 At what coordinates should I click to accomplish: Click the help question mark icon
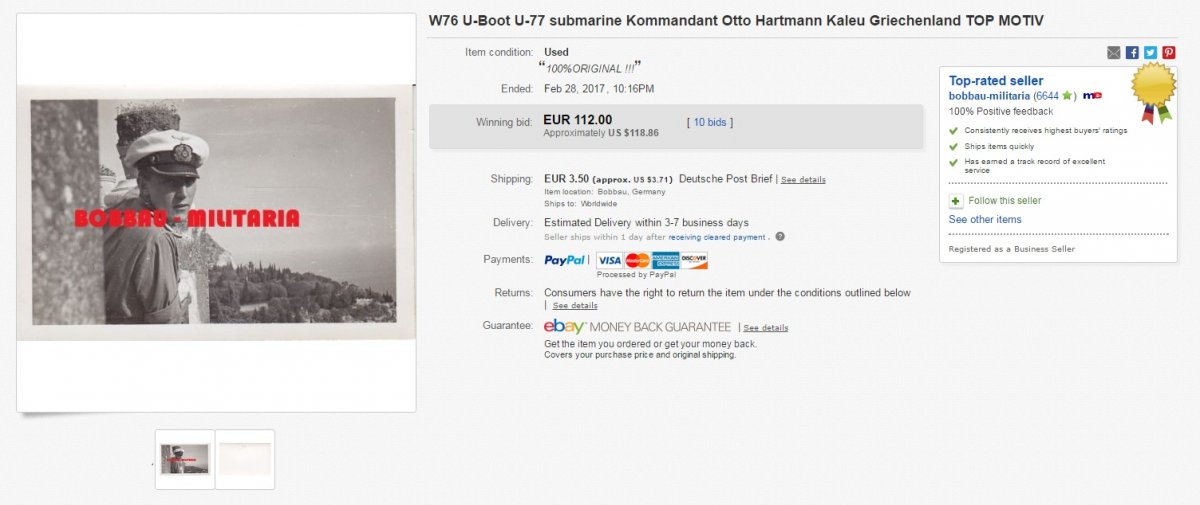[x=780, y=237]
